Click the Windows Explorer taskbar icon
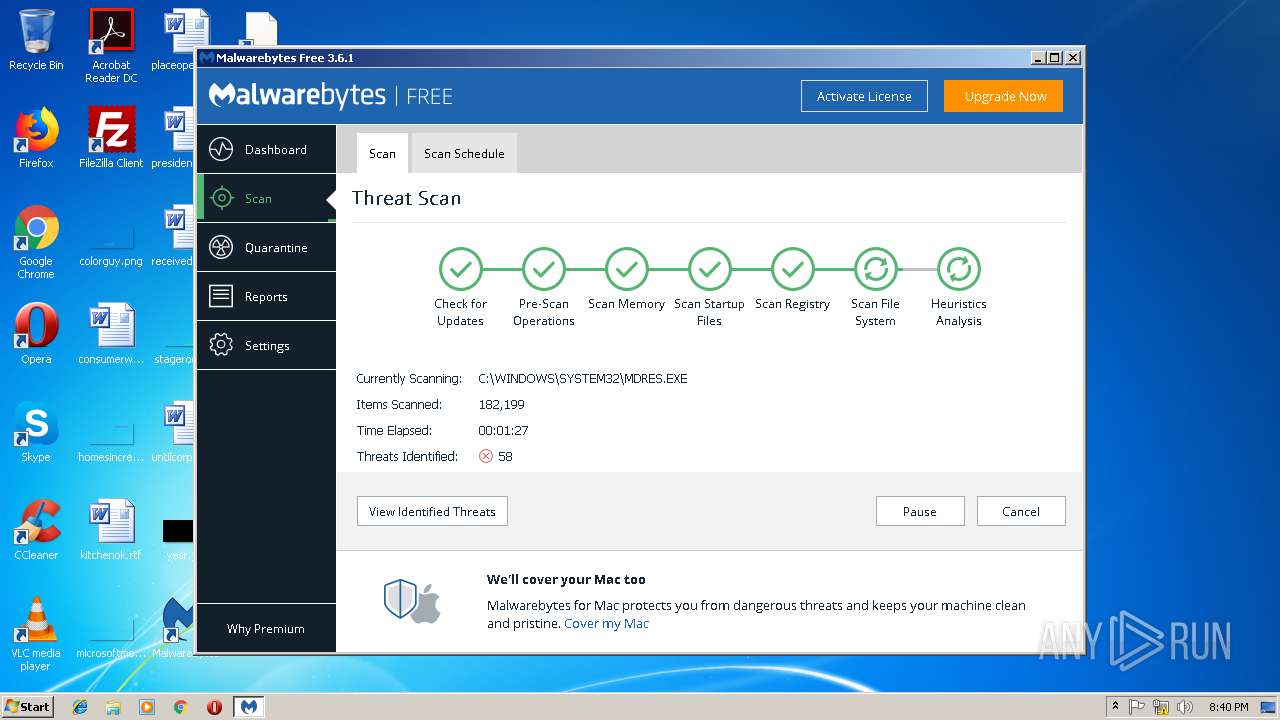This screenshot has height=720, width=1280. [x=113, y=707]
